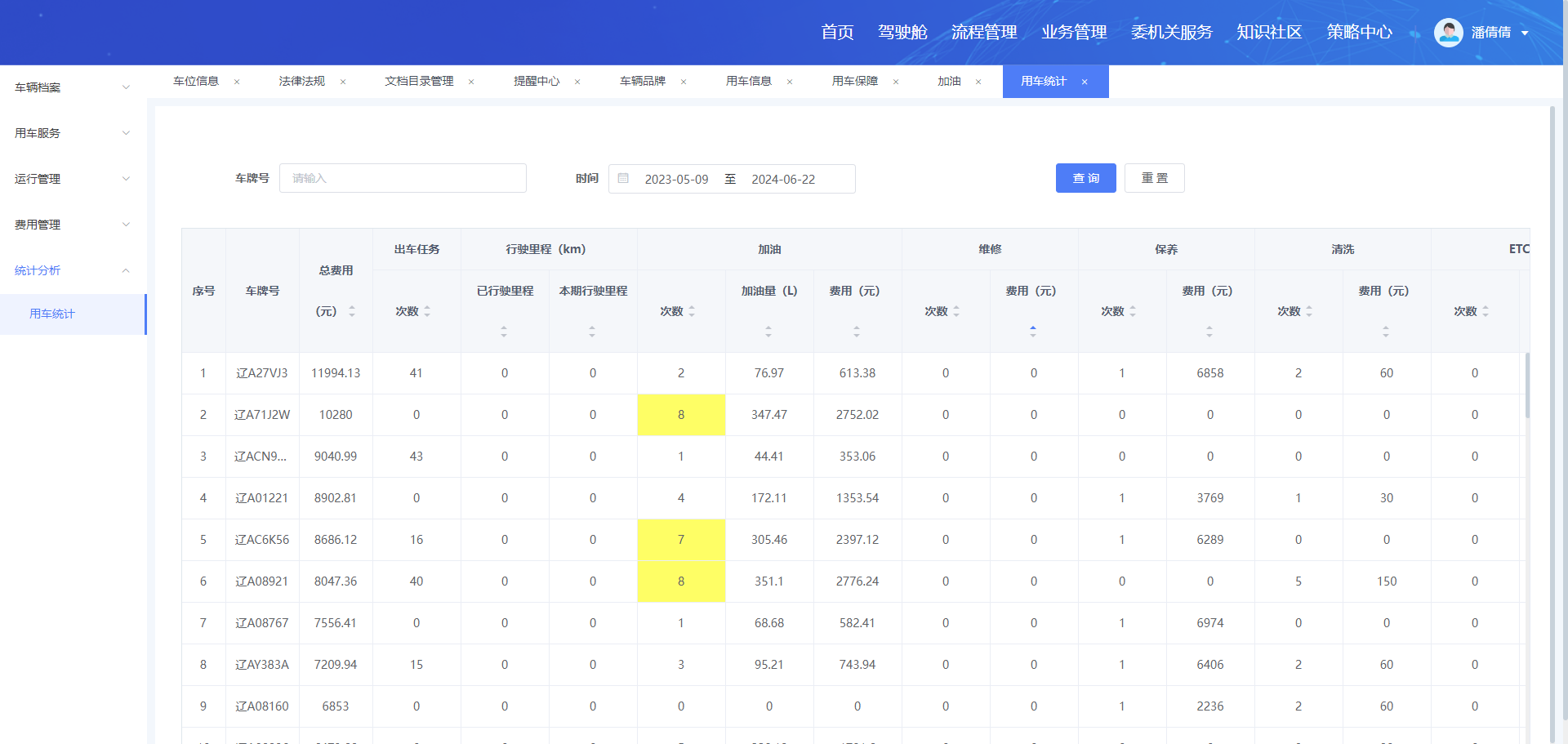The image size is (1568, 744).
Task: Sort by 加油量 (L) column
Action: (x=768, y=332)
